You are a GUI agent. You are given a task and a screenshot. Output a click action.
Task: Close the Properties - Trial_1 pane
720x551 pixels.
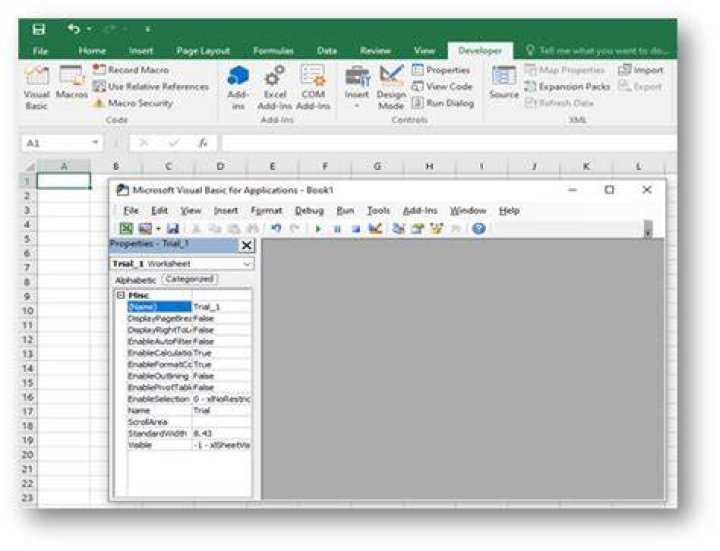point(247,245)
